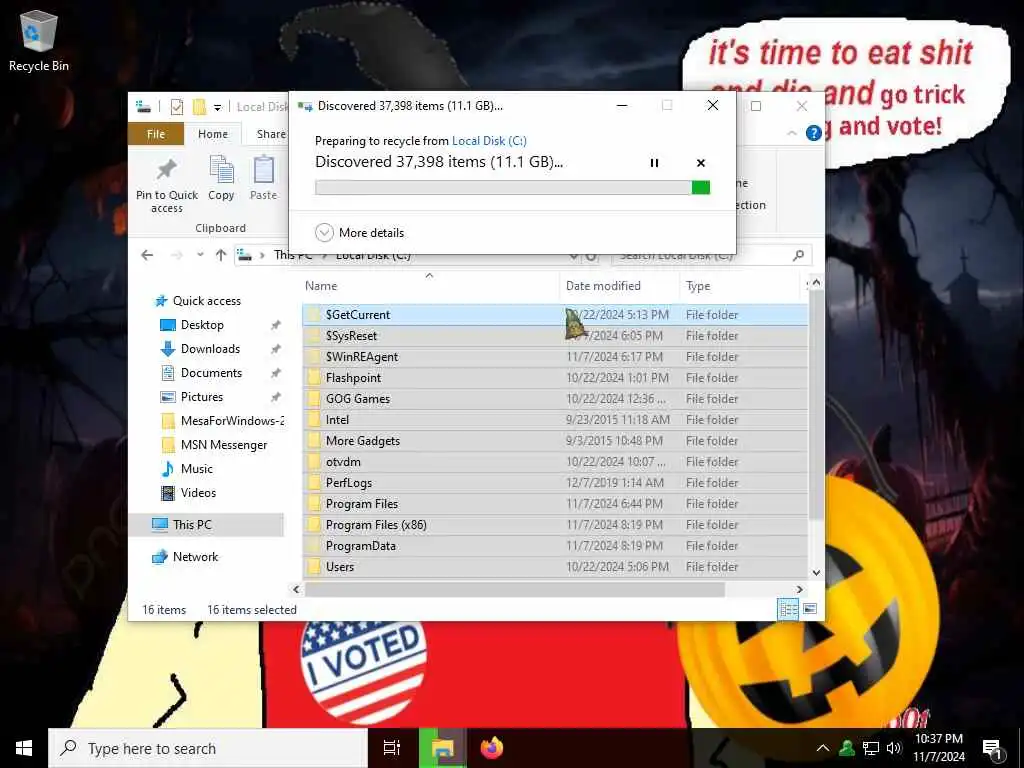Screen dimensions: 1024x768
Task: Click the Properties quick-access toolbar checkmark icon
Action: coord(176,106)
